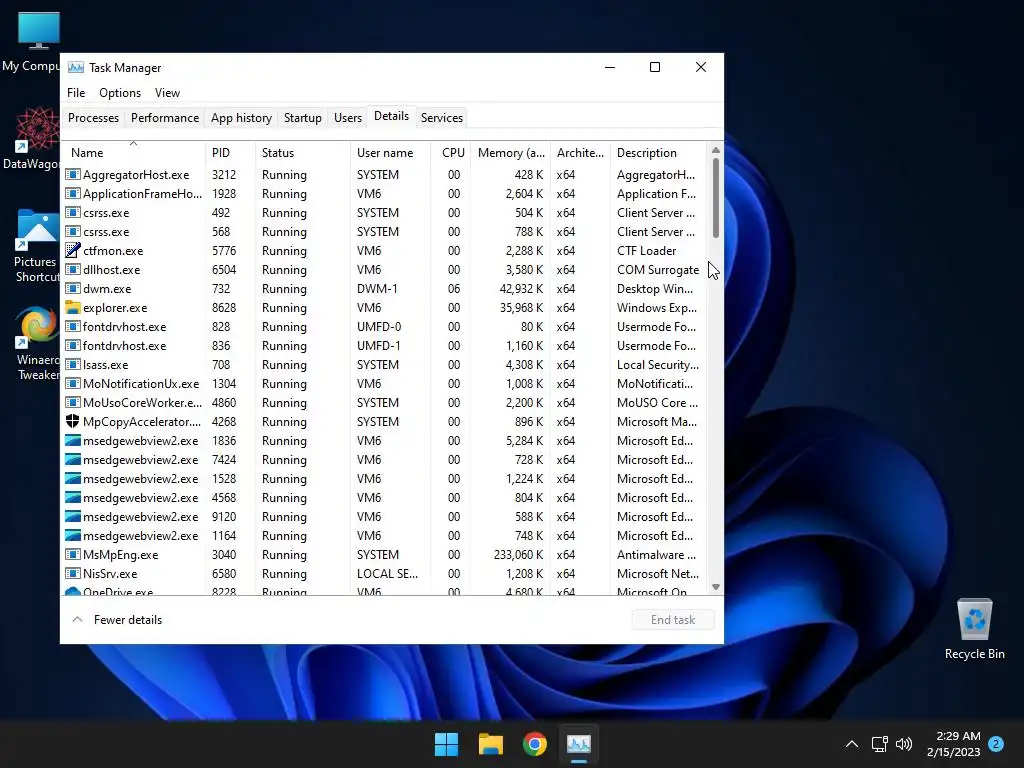Select the ApplicationFrameHost process name
The width and height of the screenshot is (1024, 768).
(x=142, y=194)
